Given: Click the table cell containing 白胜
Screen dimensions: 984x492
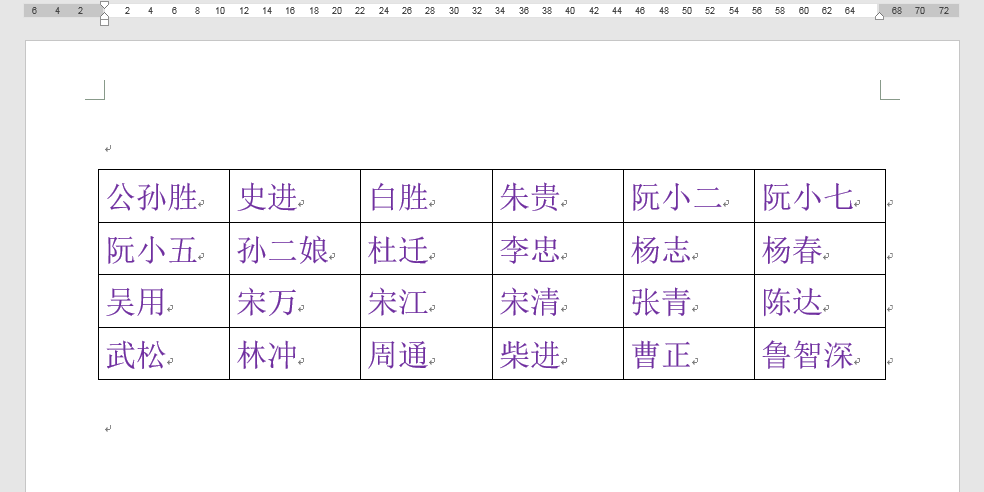Looking at the screenshot, I should tap(426, 196).
